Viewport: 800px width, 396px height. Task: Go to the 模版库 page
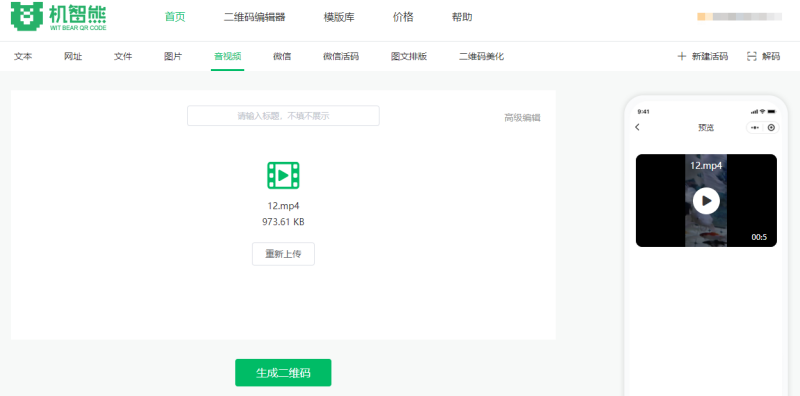[339, 17]
